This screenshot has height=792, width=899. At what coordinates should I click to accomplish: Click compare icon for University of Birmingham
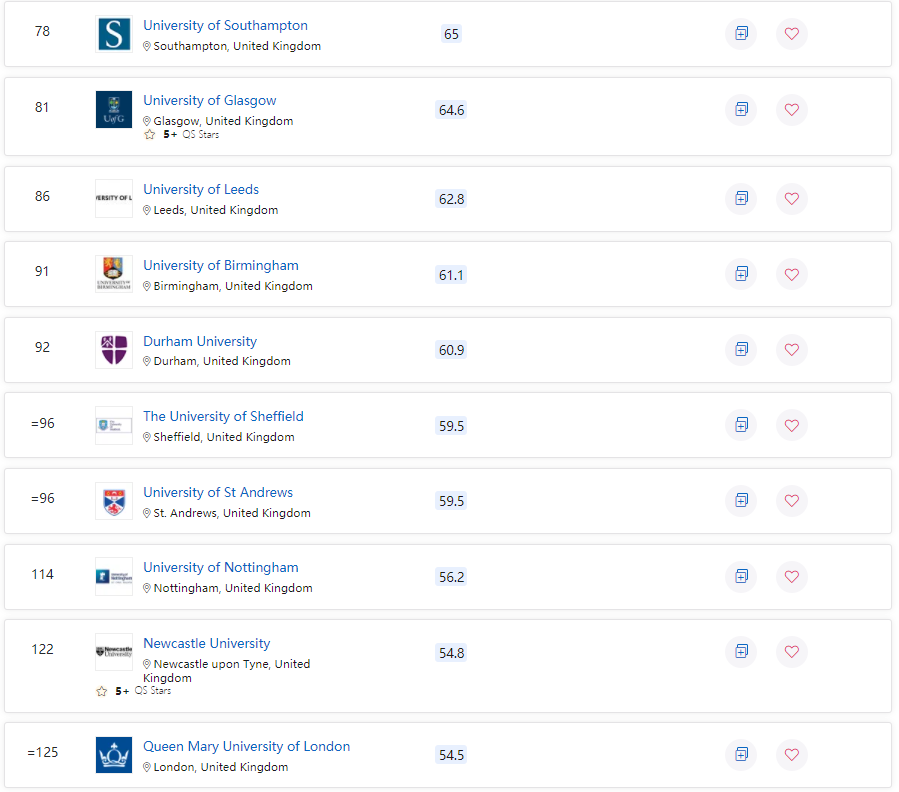point(741,274)
